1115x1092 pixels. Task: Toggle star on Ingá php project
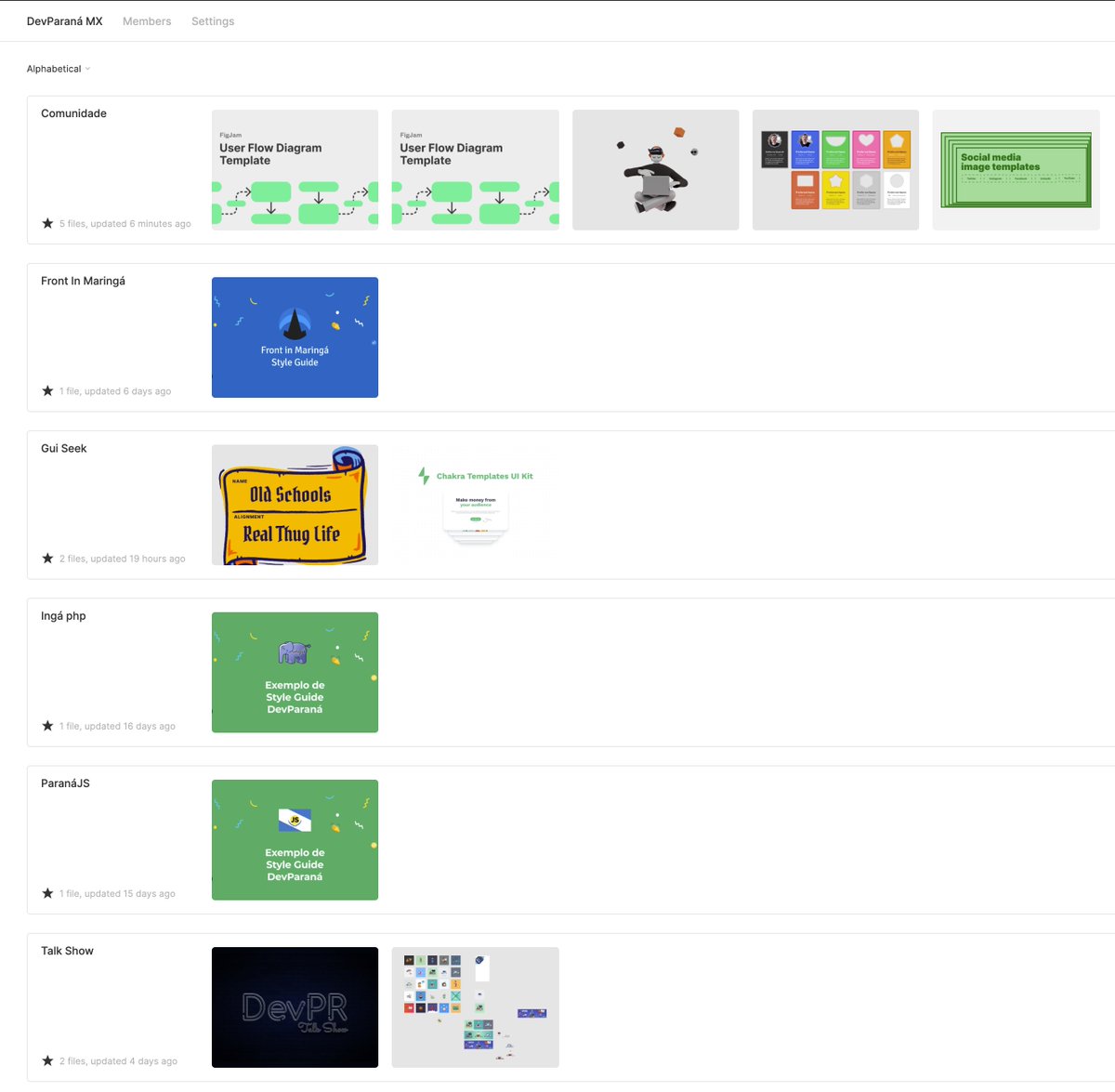tap(47, 726)
